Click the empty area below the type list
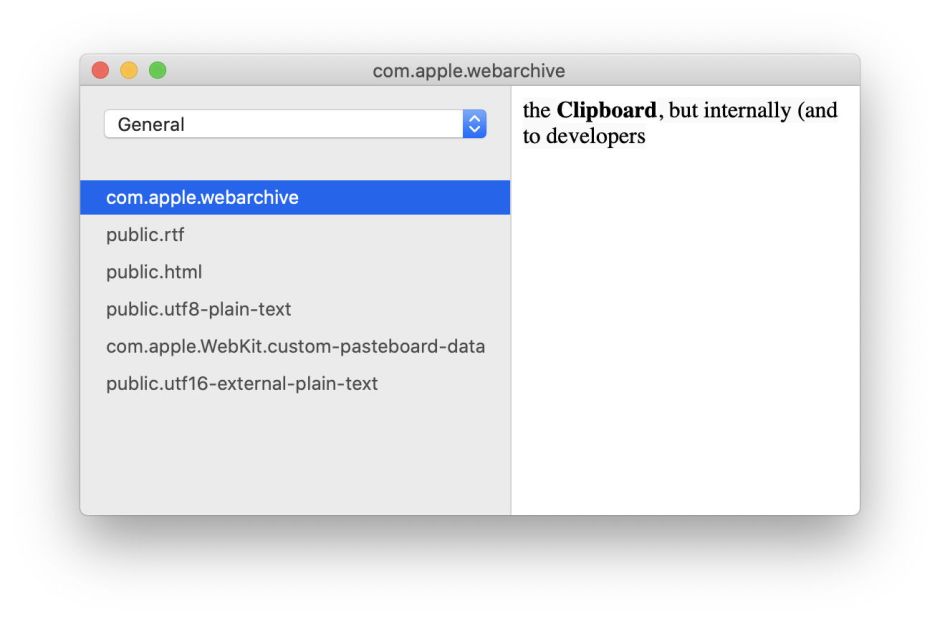This screenshot has width=940, height=621. 295,455
